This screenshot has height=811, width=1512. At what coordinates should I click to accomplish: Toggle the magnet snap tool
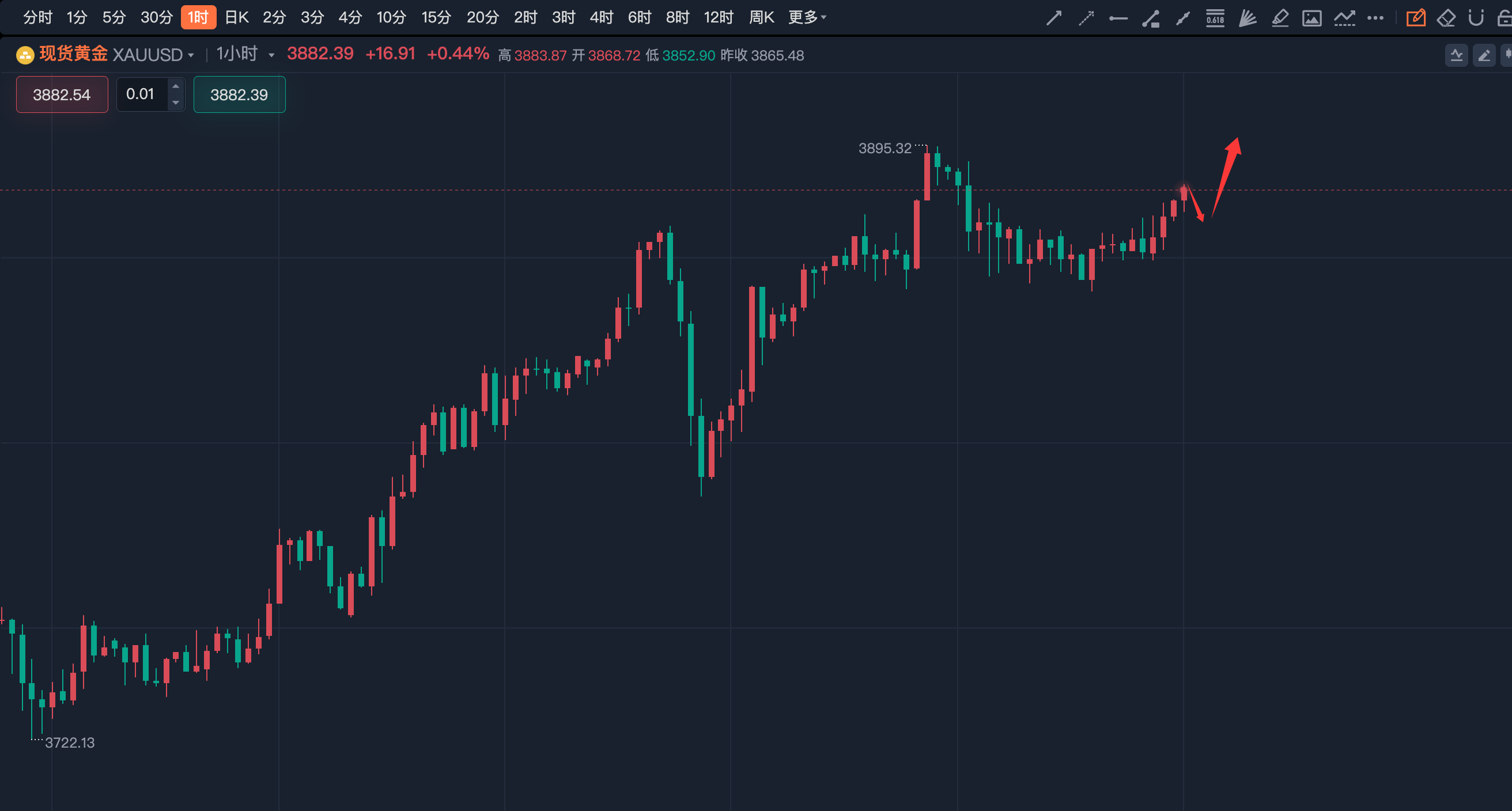[1476, 18]
